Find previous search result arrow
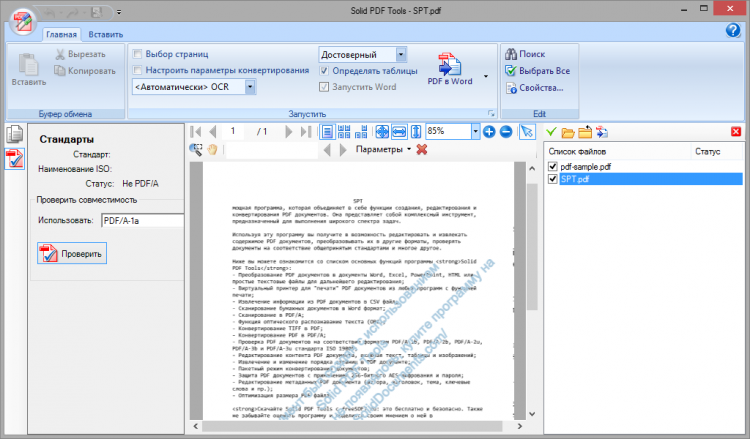This screenshot has width=750, height=439. 327,150
